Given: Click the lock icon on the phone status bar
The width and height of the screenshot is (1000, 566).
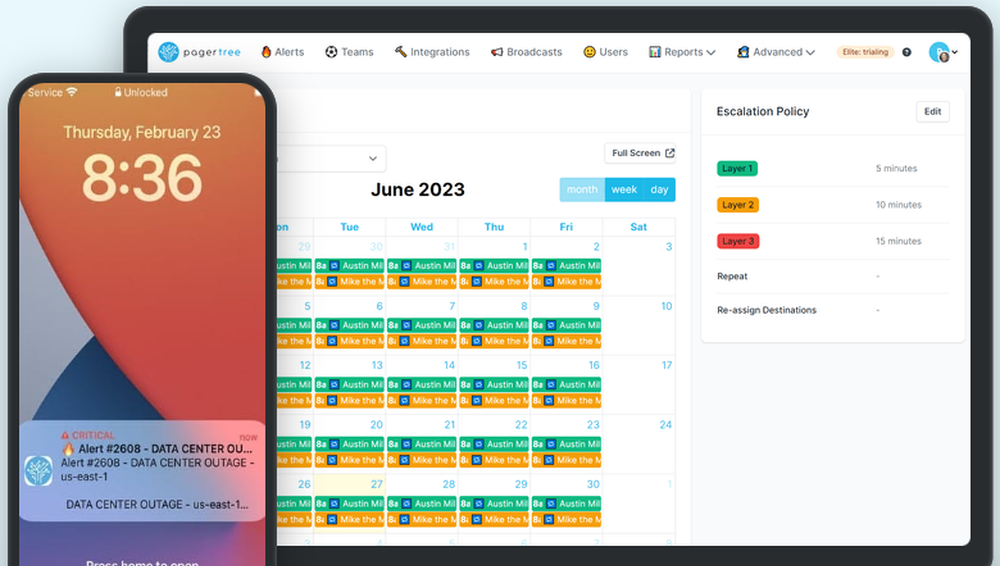Looking at the screenshot, I should point(118,92).
